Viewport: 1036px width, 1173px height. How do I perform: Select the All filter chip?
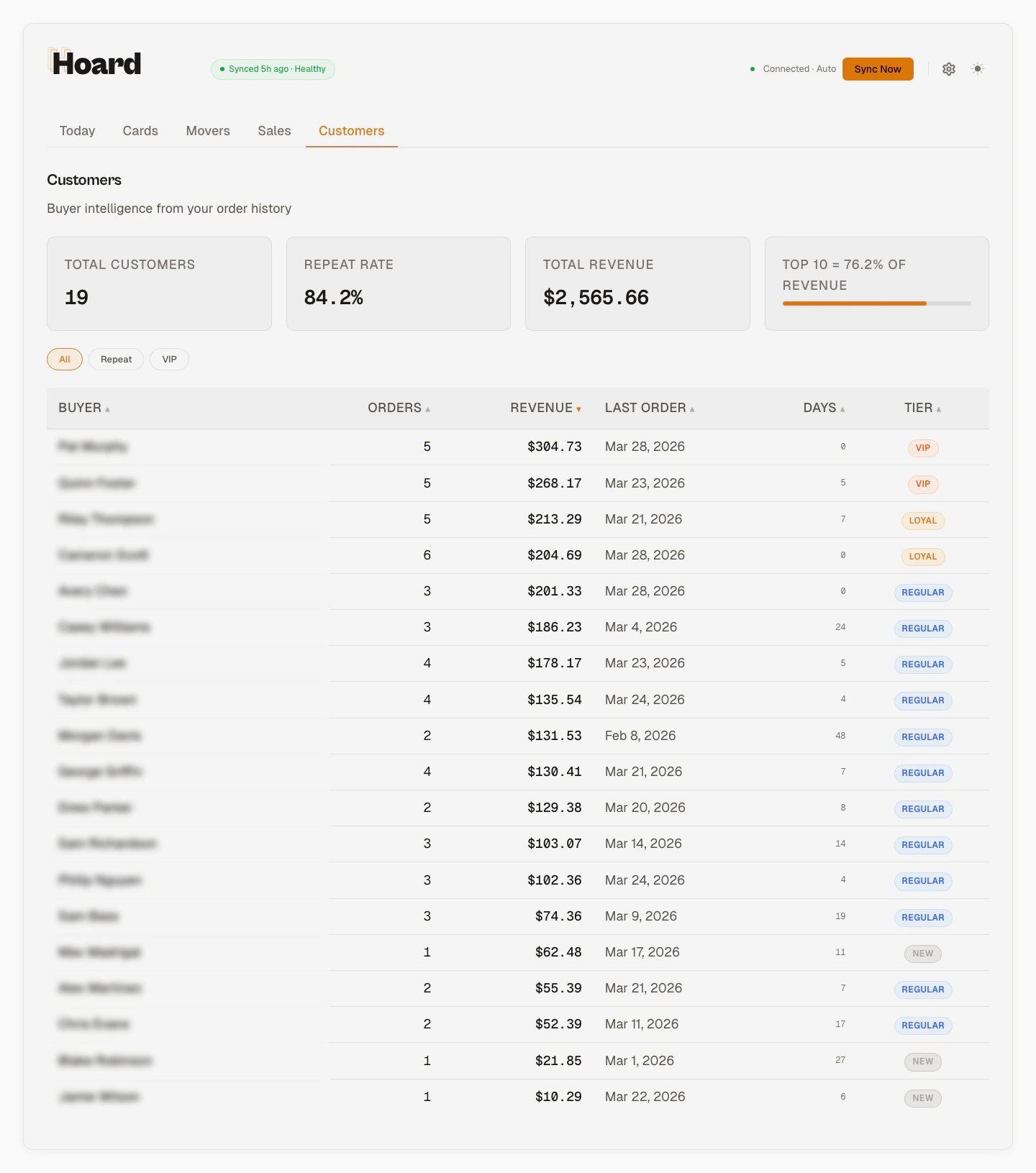pos(65,360)
